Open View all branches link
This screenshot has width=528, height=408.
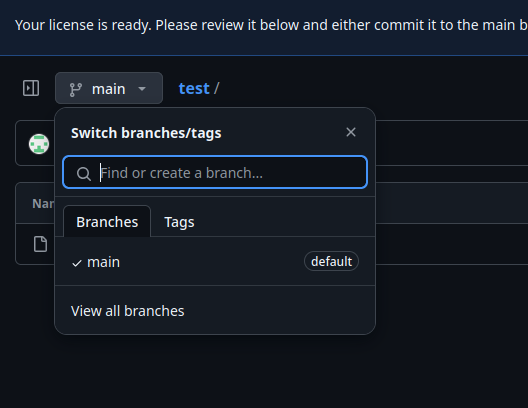point(128,311)
